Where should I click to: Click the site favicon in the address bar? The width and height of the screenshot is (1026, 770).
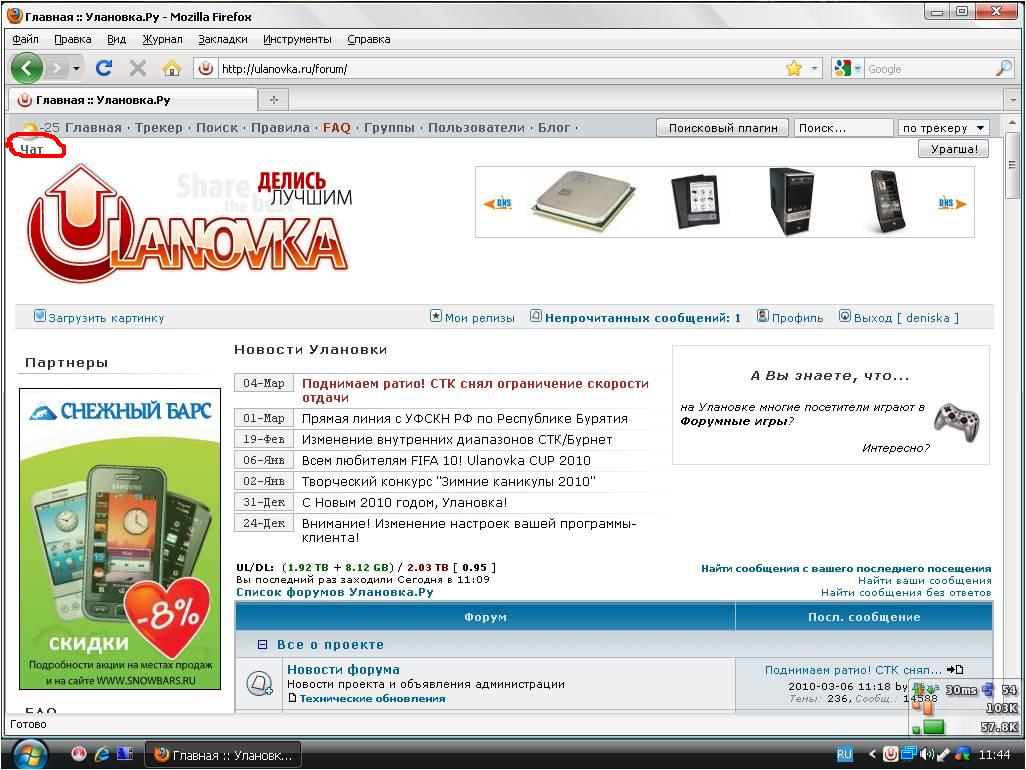coord(205,69)
